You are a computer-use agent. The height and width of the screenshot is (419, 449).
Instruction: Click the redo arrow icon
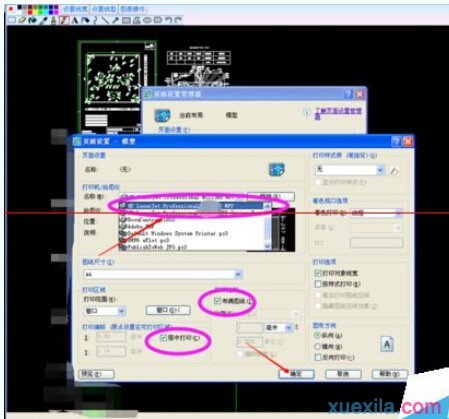(178, 20)
